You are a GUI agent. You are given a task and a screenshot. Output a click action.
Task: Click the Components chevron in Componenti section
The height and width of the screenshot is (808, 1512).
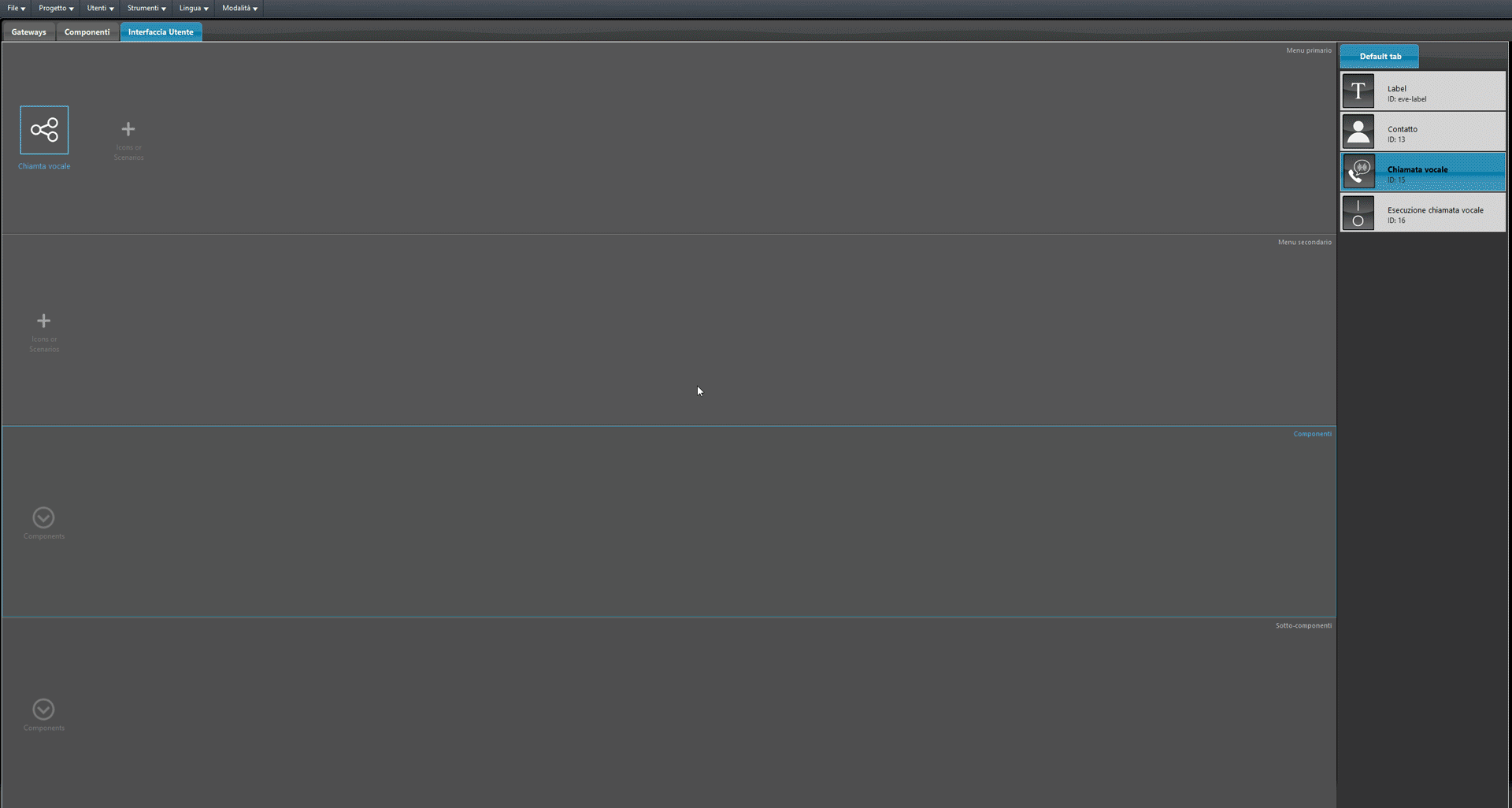[43, 517]
